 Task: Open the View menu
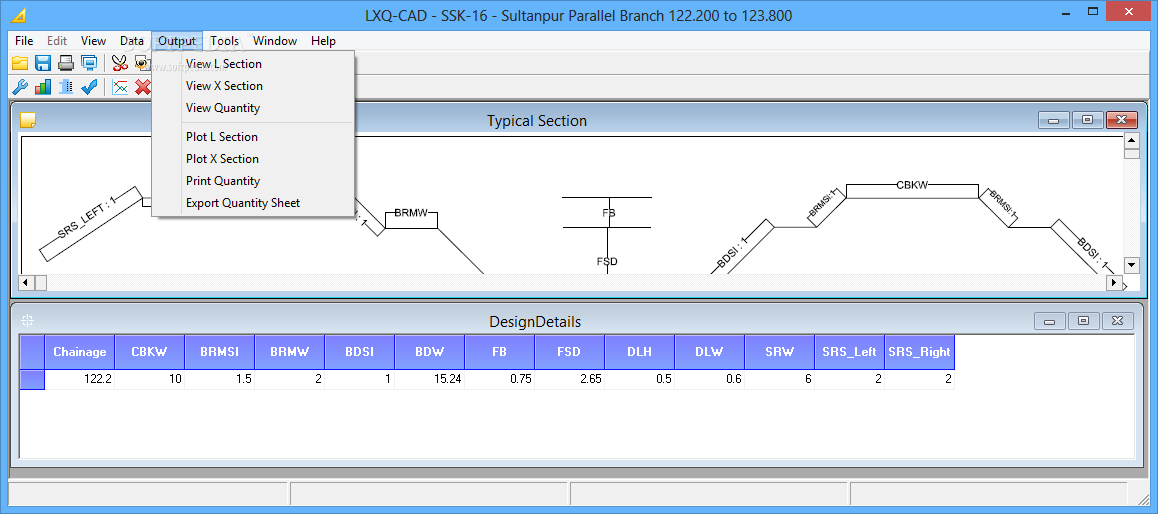tap(93, 41)
